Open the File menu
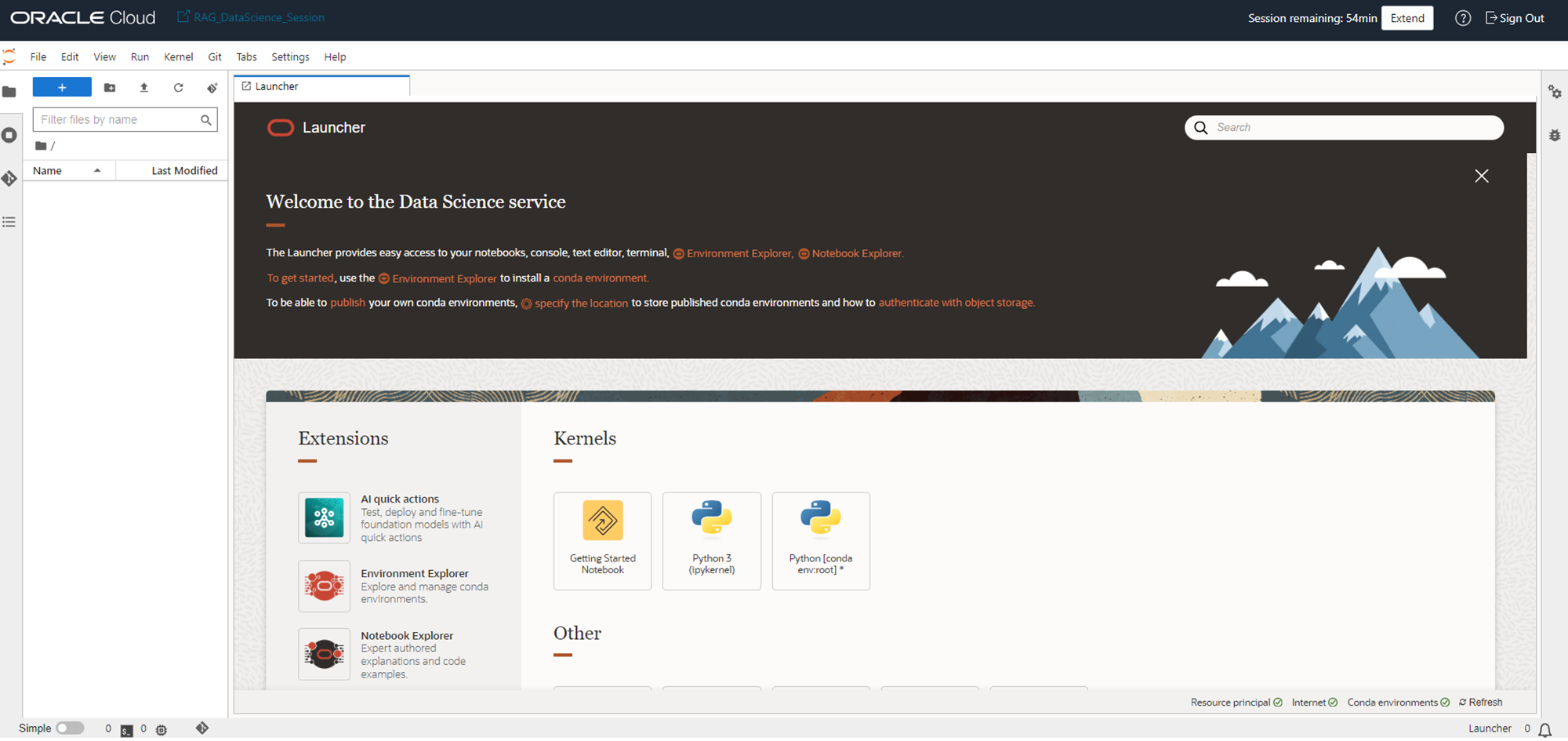 pos(38,56)
